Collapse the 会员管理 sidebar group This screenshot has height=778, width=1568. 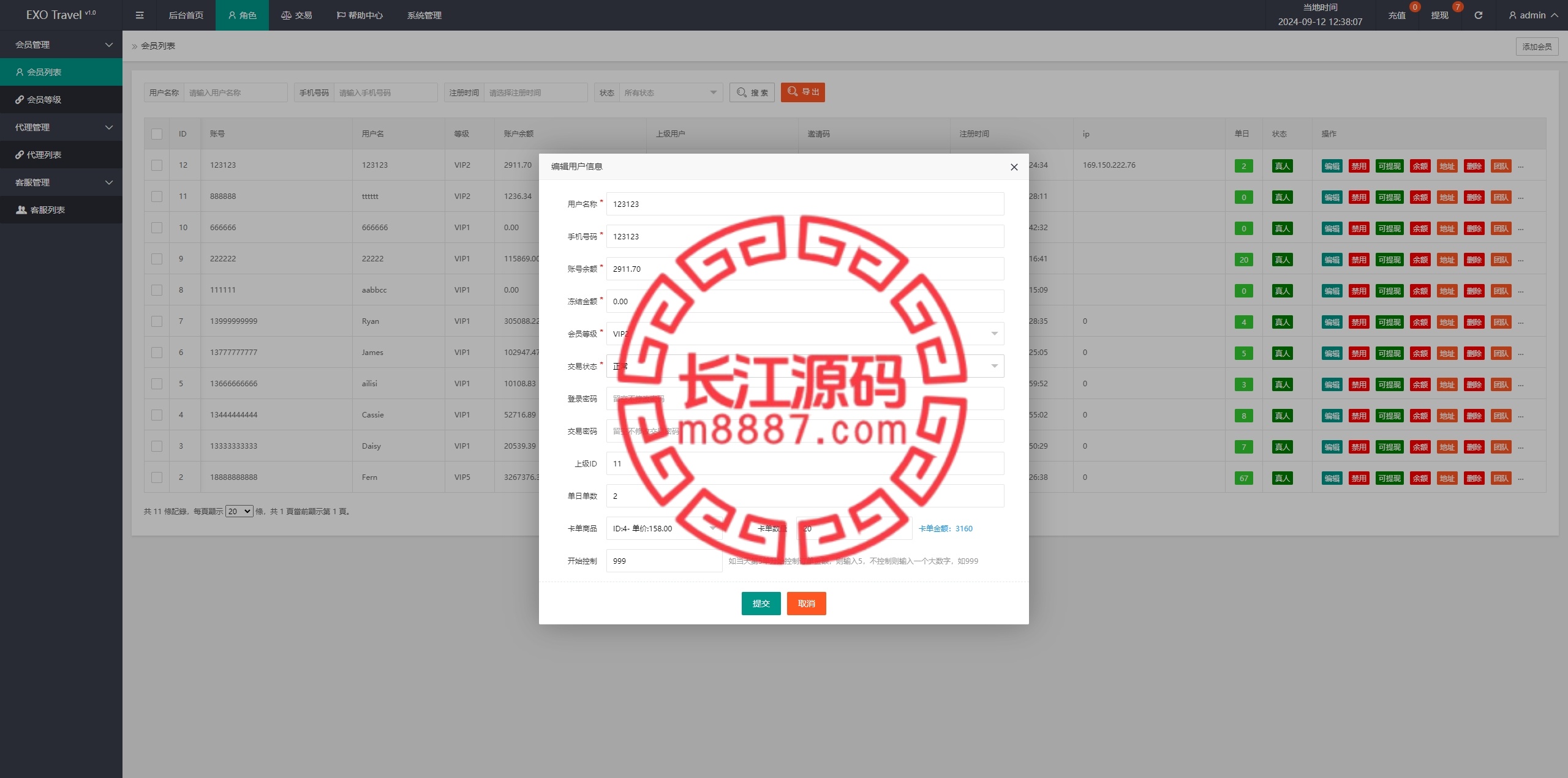61,45
